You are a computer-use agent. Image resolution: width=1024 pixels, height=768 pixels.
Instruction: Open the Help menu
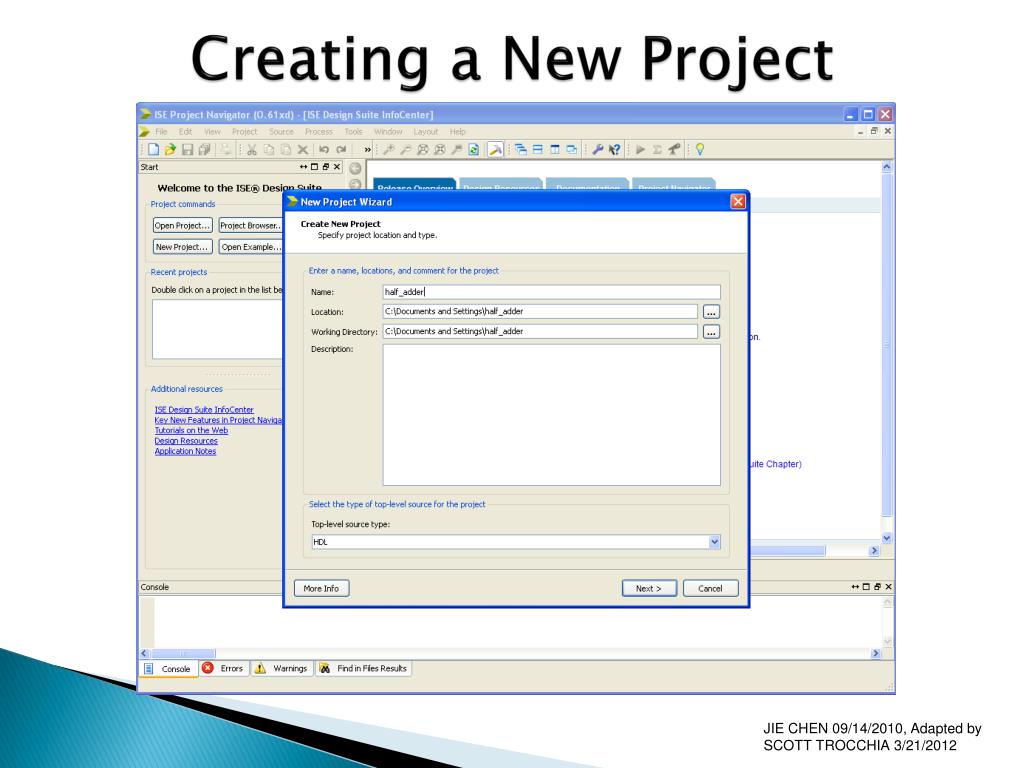457,131
